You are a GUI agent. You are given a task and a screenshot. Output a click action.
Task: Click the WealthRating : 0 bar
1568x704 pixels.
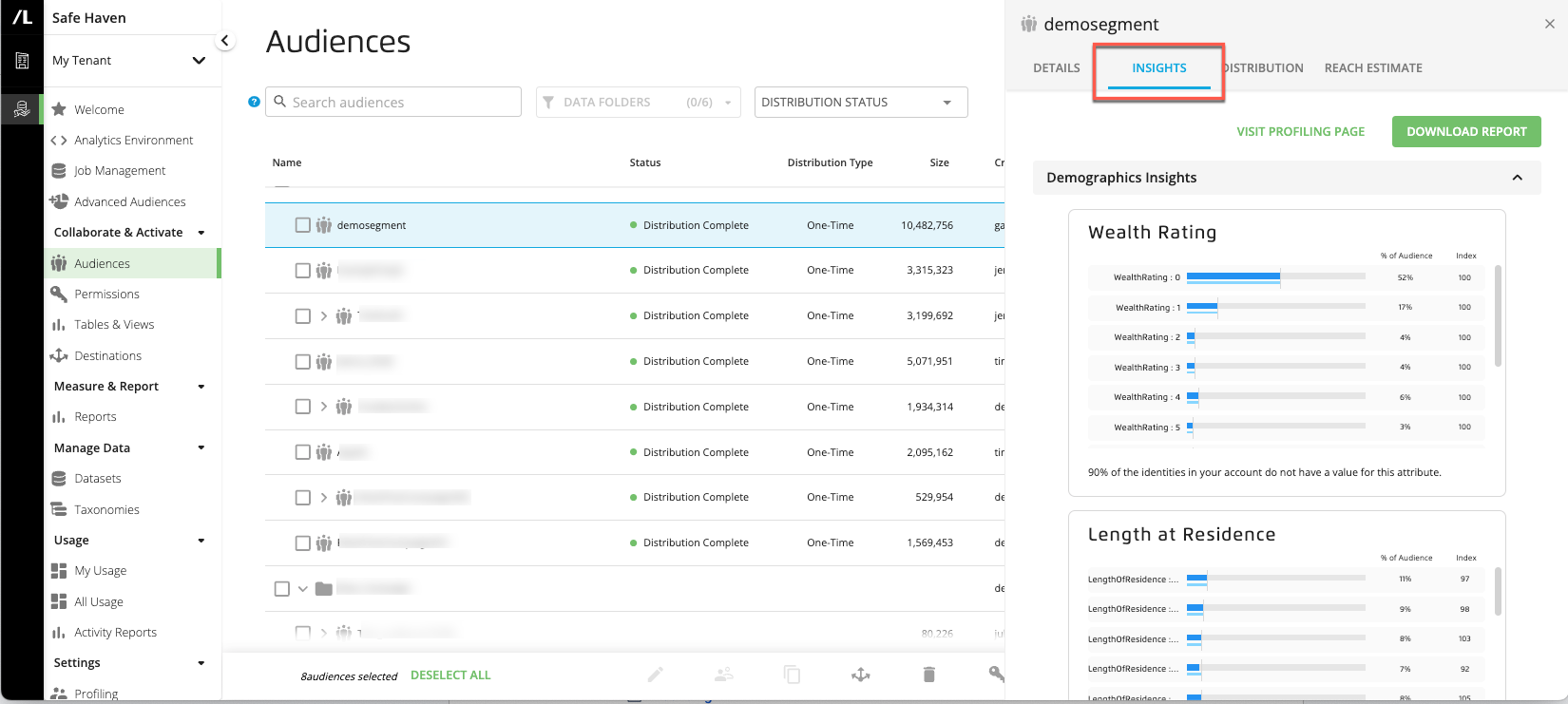1233,277
